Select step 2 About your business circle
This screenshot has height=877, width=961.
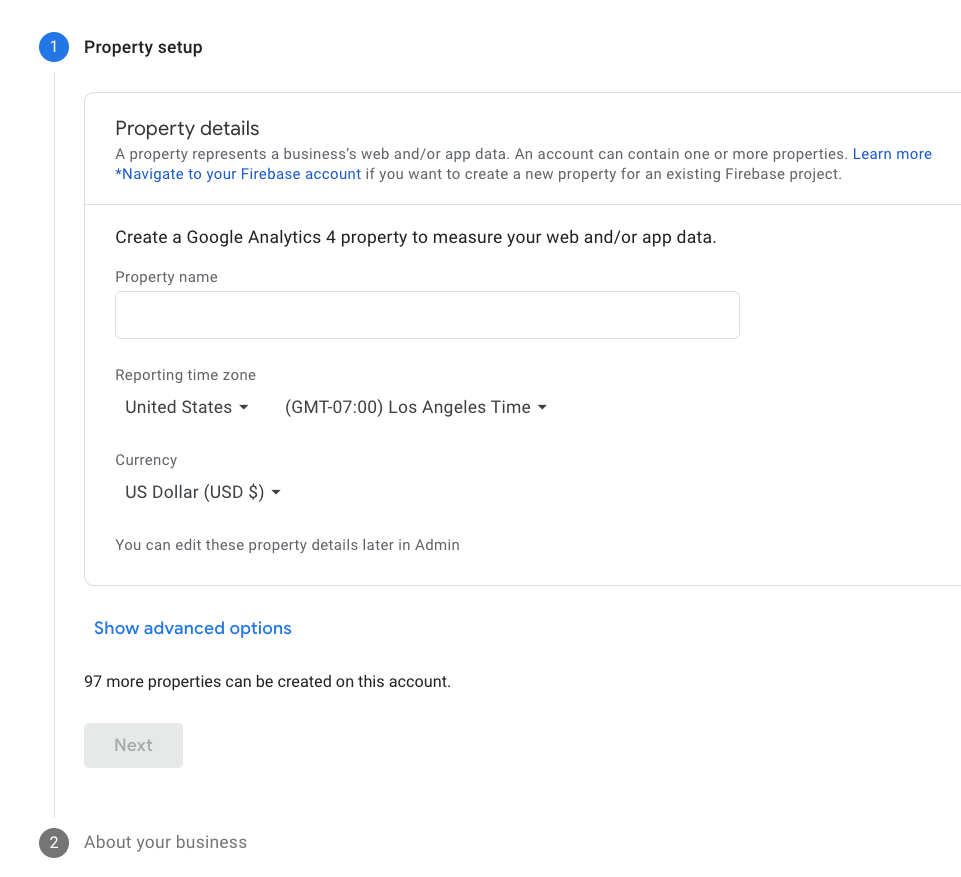click(54, 843)
